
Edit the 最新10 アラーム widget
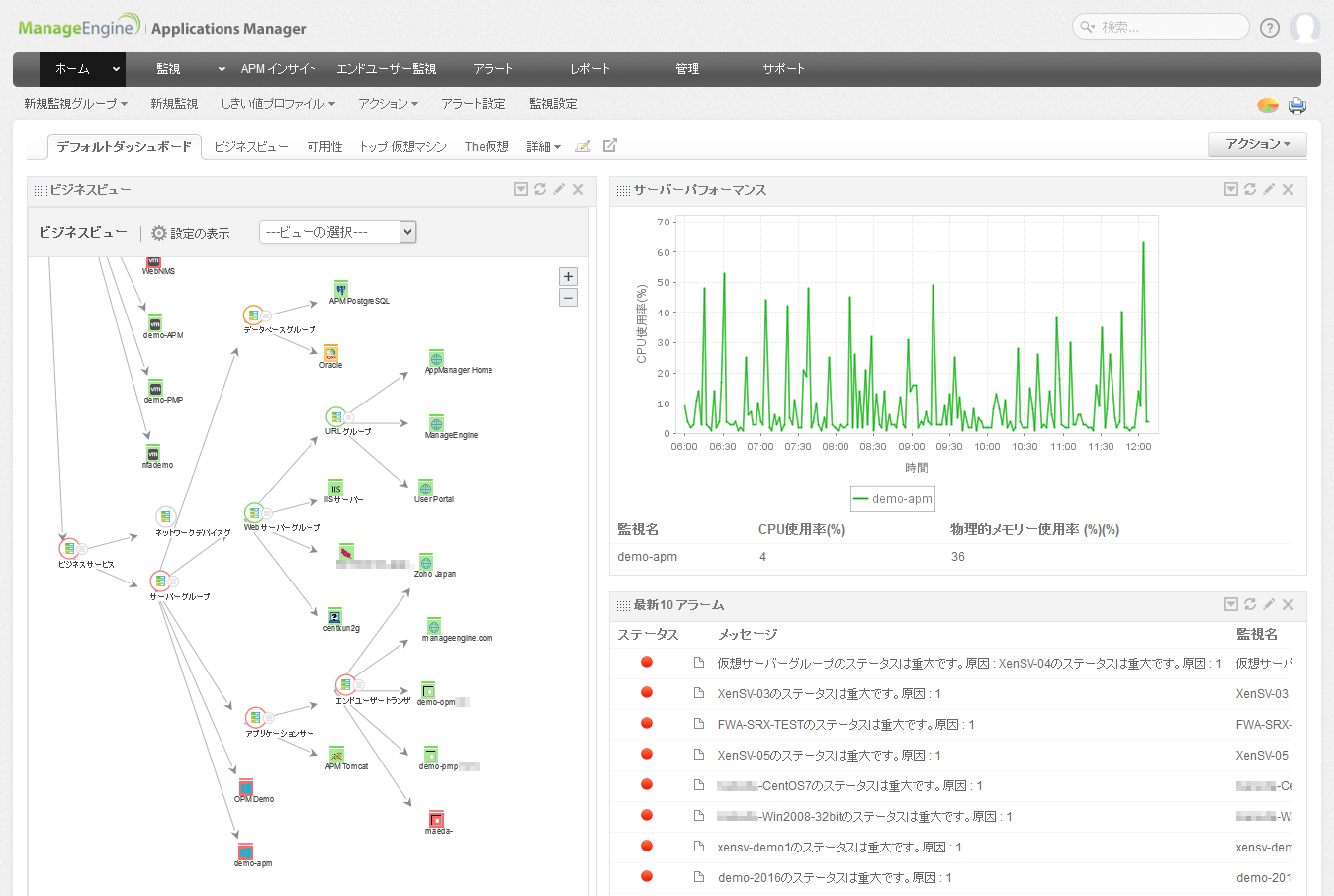point(1269,604)
